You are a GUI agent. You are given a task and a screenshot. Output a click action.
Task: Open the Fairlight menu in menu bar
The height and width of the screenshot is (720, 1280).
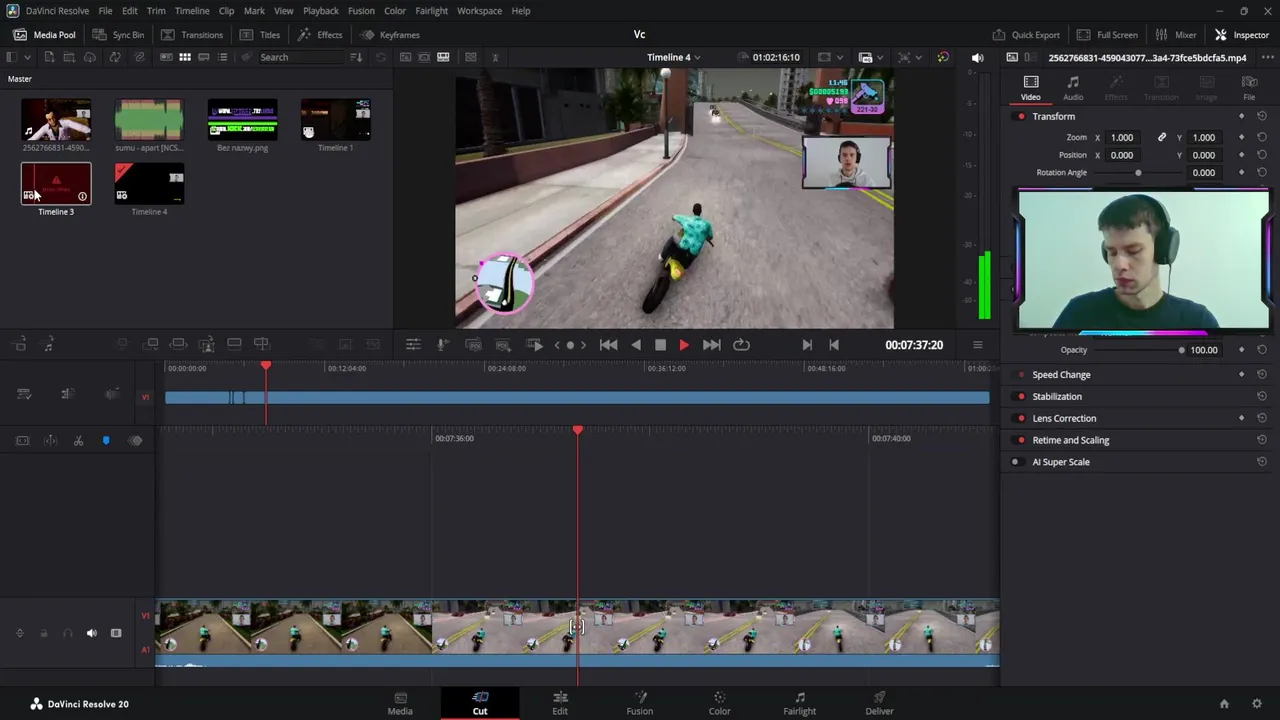432,11
